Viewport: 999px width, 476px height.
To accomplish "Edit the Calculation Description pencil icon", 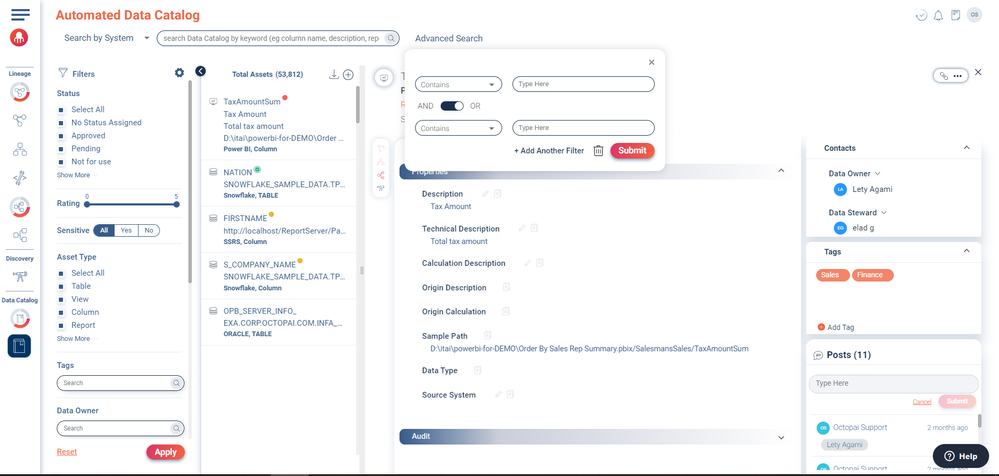I will 528,263.
